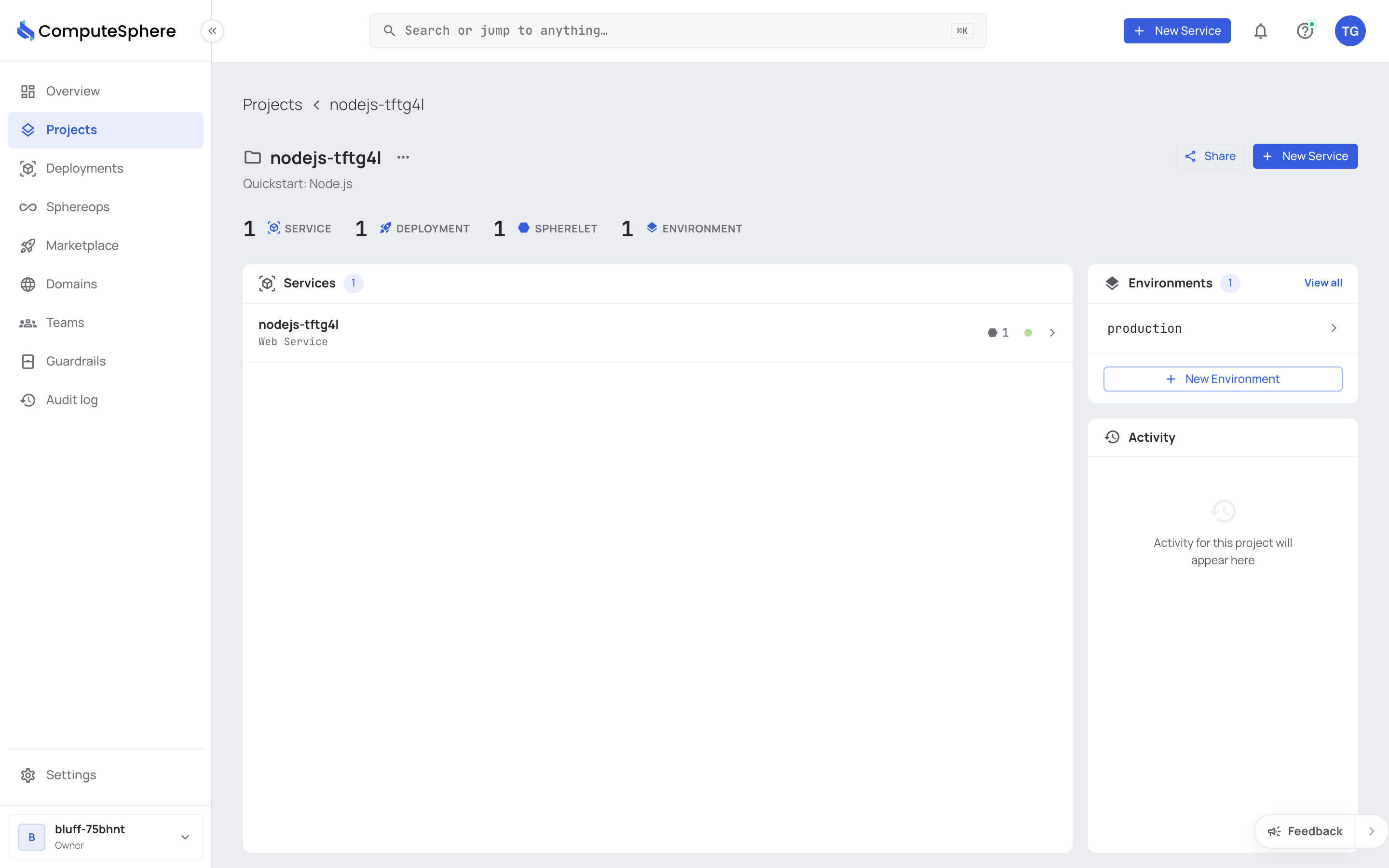Navigate to Domains page
Viewport: 1389px width, 868px height.
click(106, 284)
